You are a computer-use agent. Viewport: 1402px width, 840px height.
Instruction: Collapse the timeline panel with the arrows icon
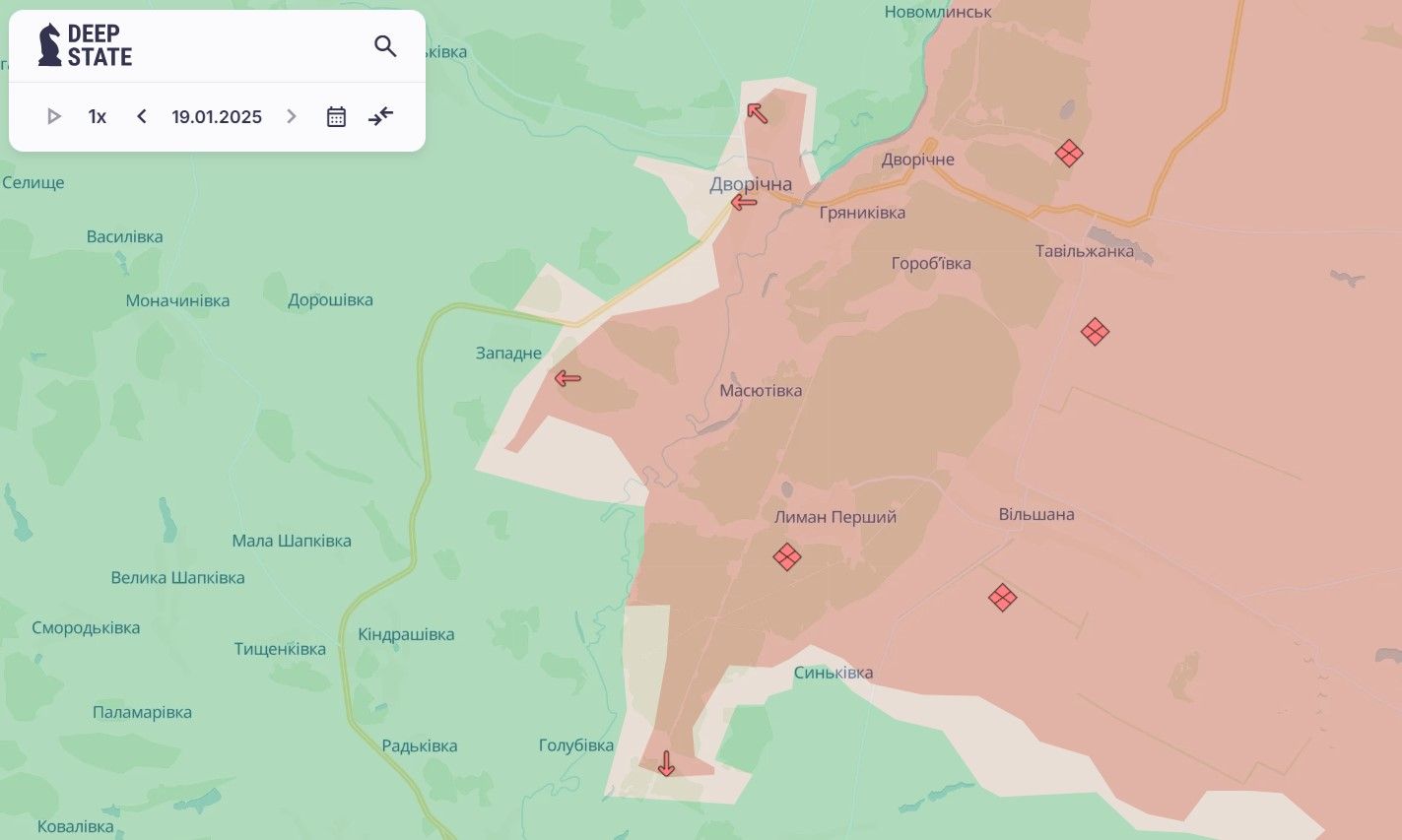(380, 116)
